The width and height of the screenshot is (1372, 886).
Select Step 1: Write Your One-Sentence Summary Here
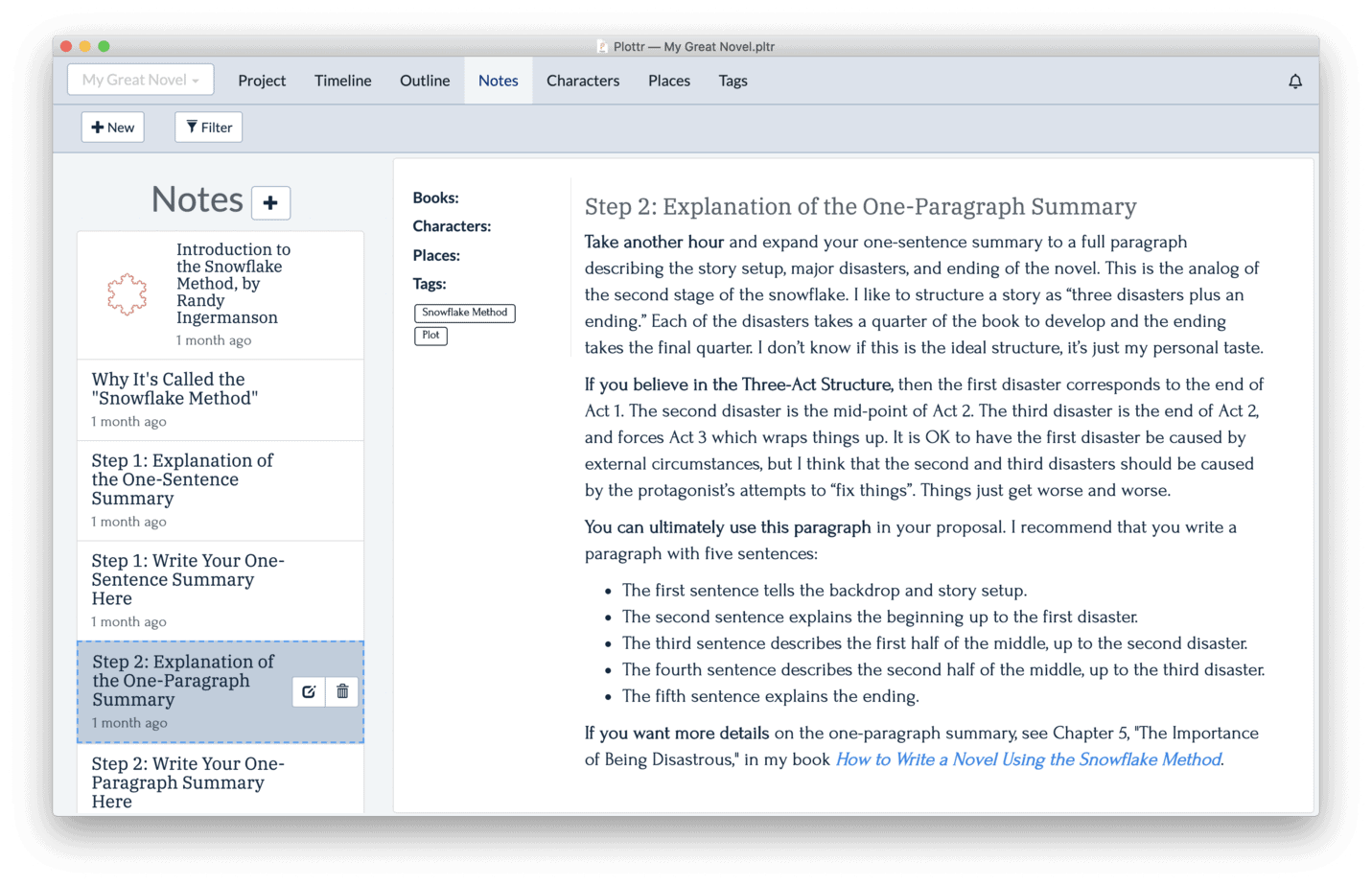coord(221,591)
